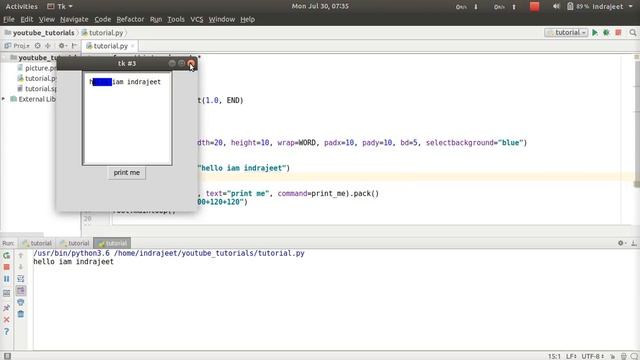This screenshot has width=640, height=360.
Task: Close the tutorial.py editor tab
Action: (132, 46)
